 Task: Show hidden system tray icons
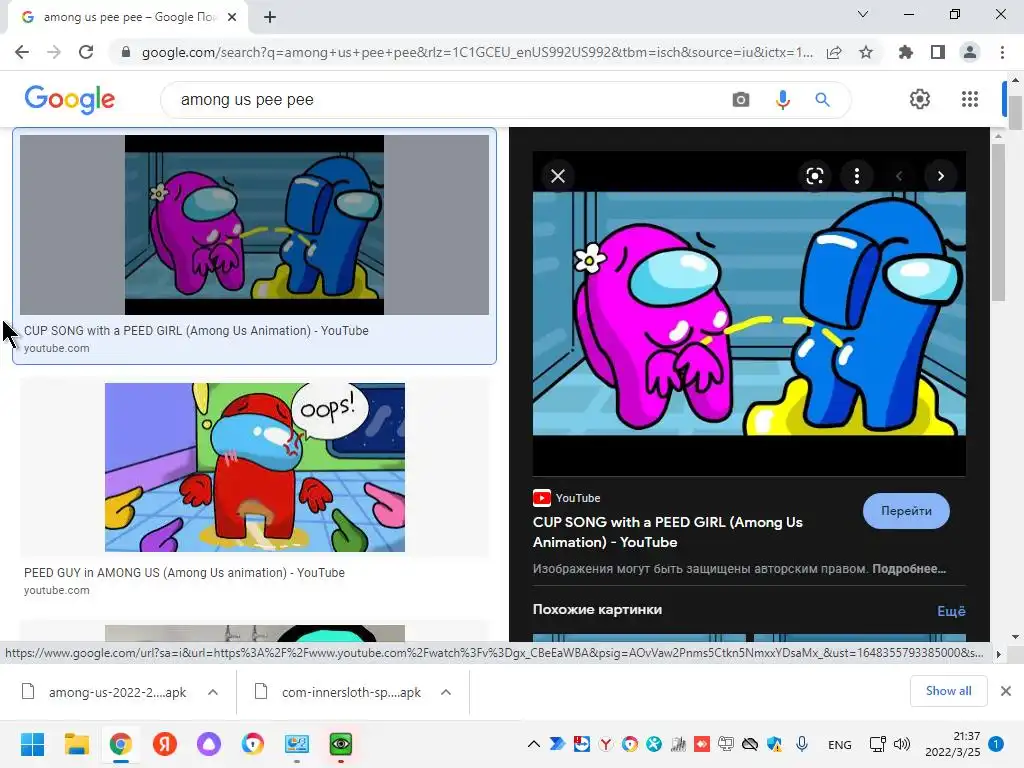click(x=534, y=744)
